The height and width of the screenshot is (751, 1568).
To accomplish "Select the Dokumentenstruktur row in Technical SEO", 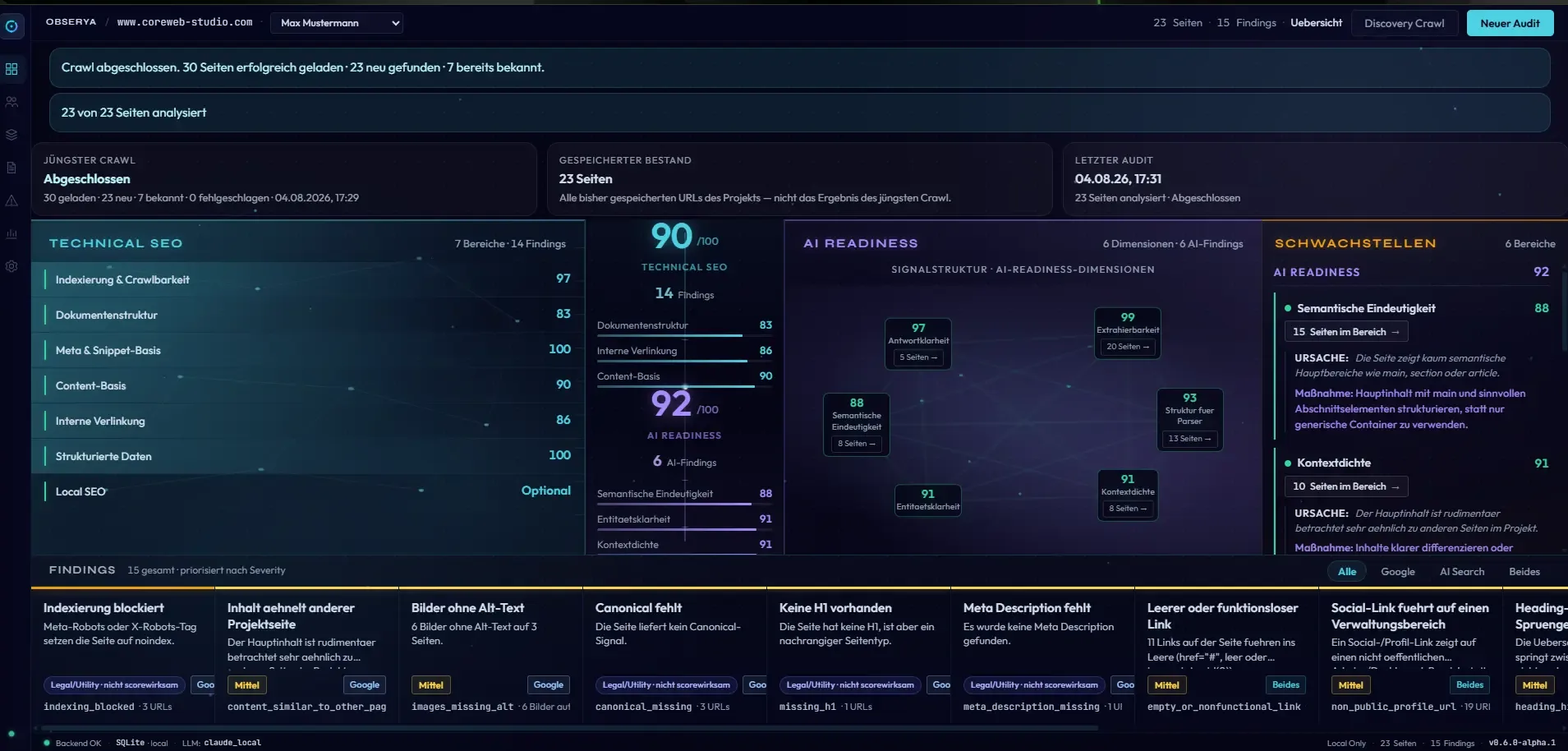I will 308,315.
